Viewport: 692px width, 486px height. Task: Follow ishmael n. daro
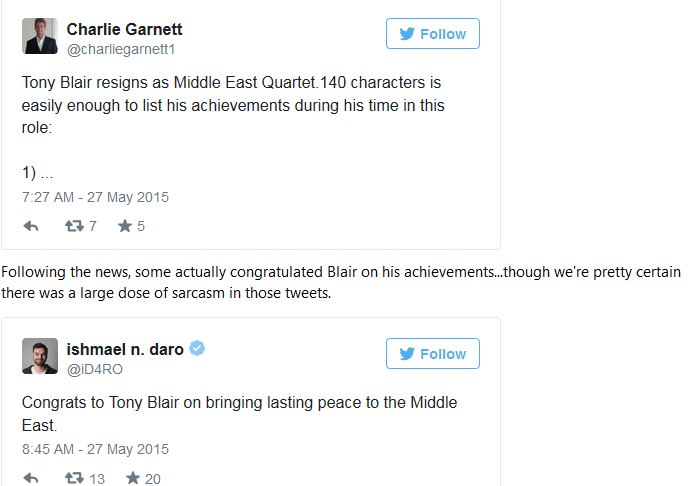(432, 354)
